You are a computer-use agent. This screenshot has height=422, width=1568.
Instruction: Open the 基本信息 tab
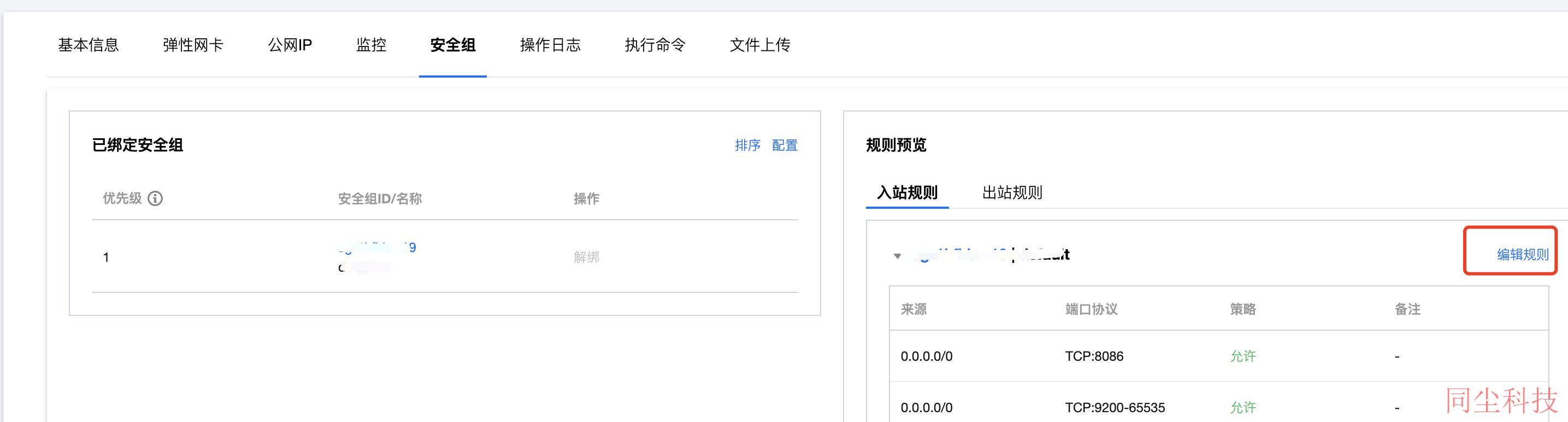pos(89,45)
